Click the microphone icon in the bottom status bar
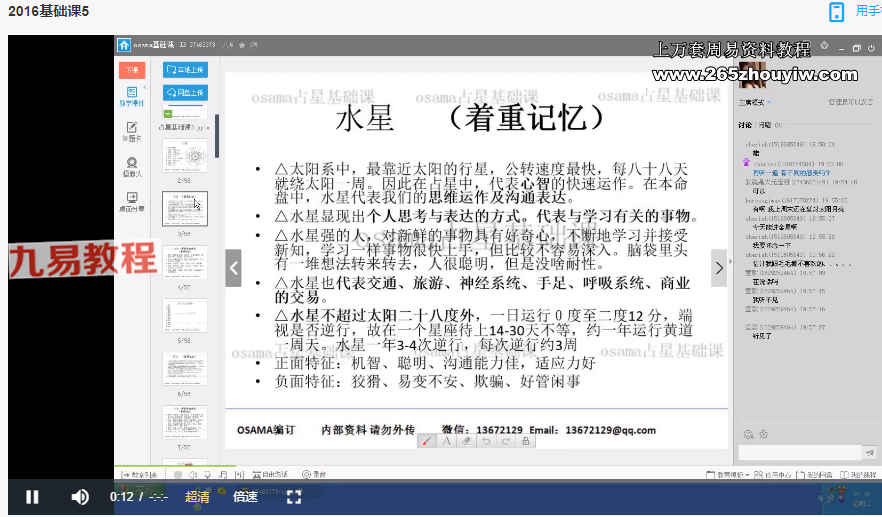Image resolution: width=882 pixels, height=517 pixels. [x=207, y=475]
